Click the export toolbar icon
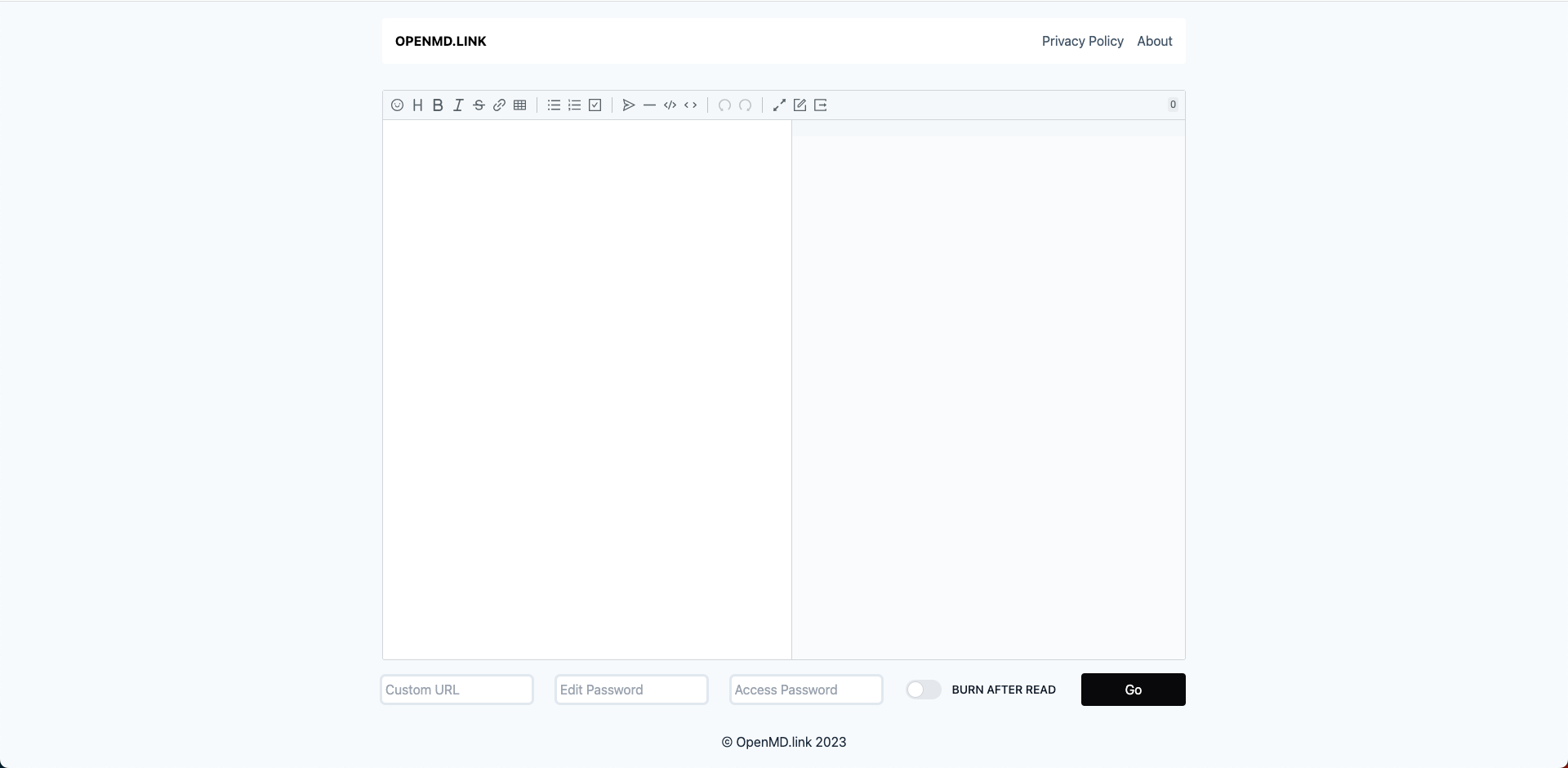 (821, 105)
